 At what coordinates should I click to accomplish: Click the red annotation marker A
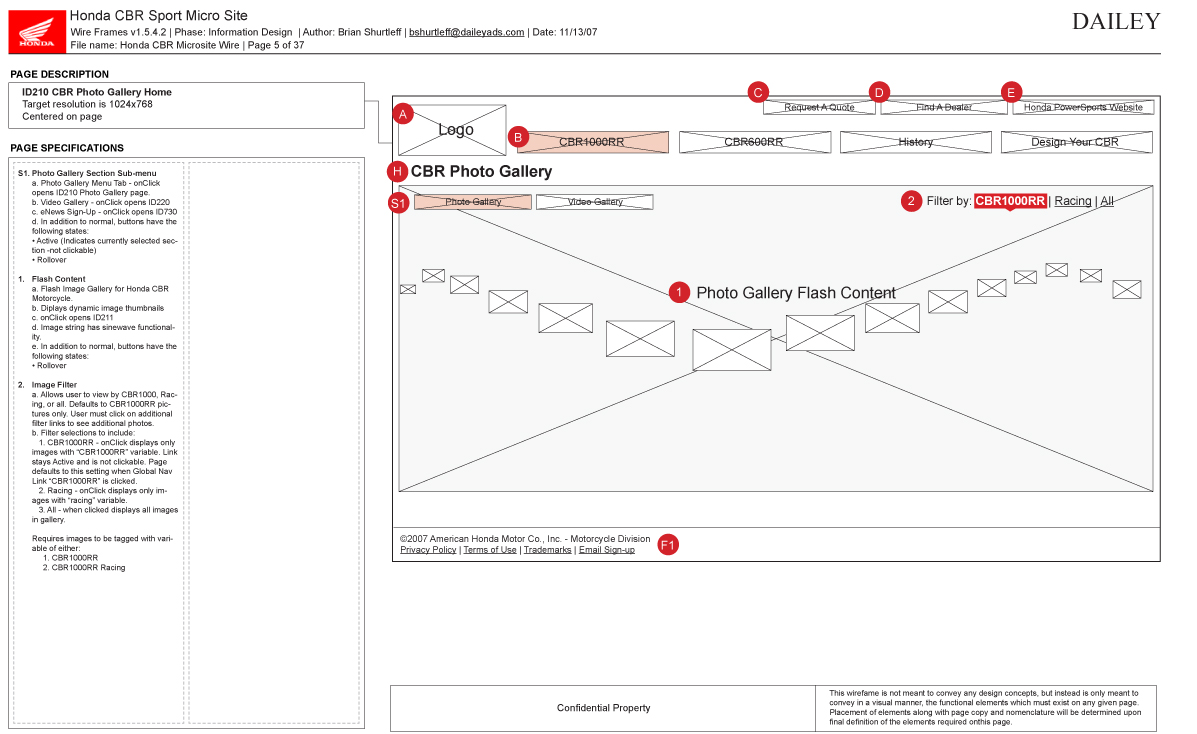(403, 114)
